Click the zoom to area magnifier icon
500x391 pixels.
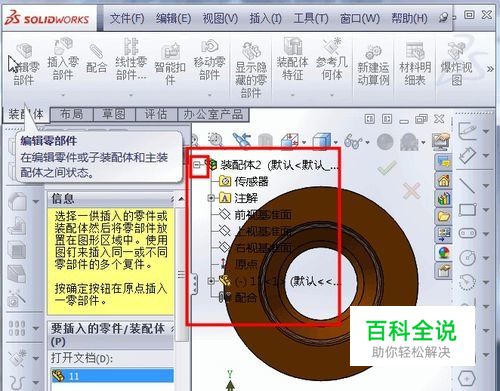[215, 140]
